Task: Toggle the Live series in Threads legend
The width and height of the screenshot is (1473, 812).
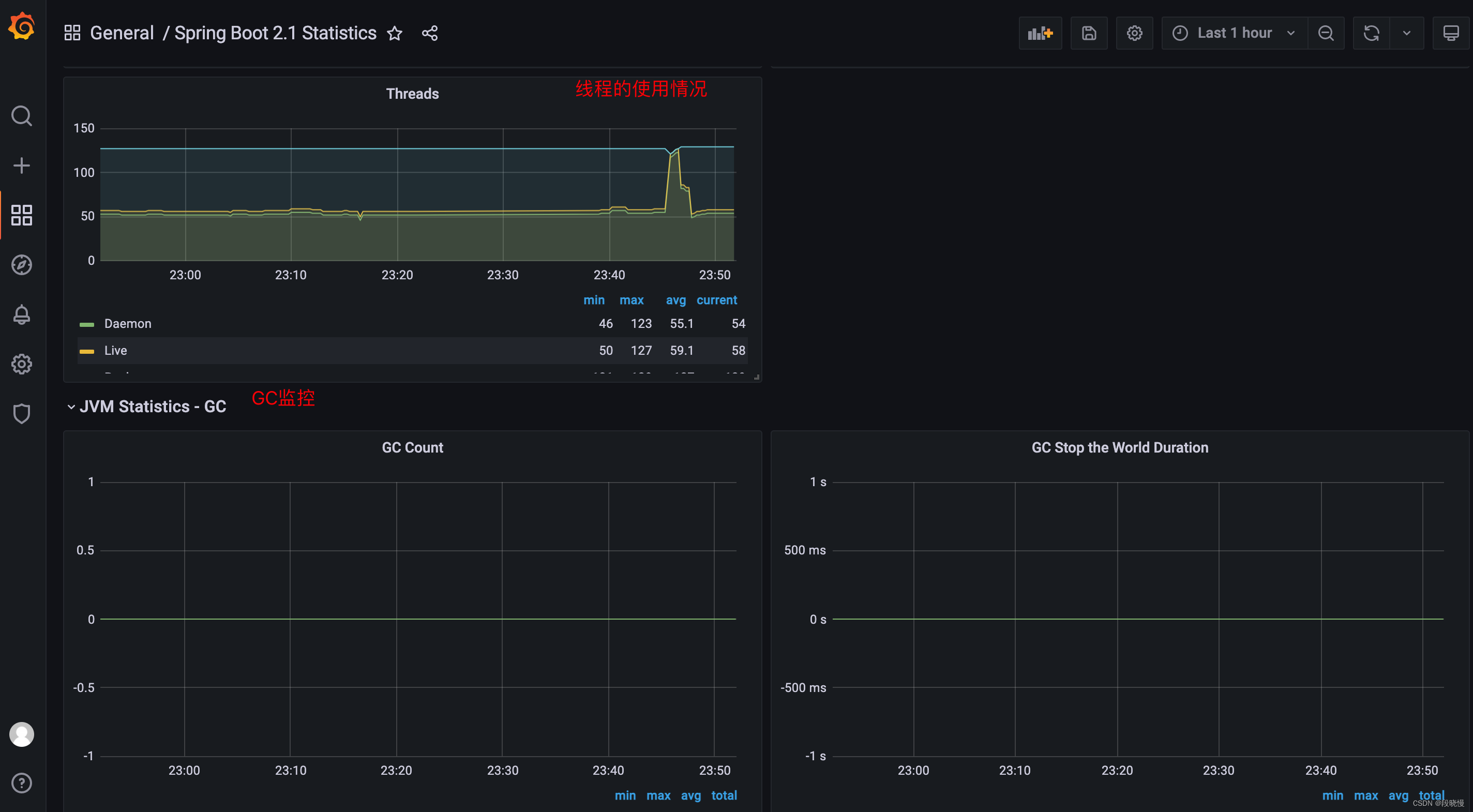Action: pyautogui.click(x=115, y=351)
